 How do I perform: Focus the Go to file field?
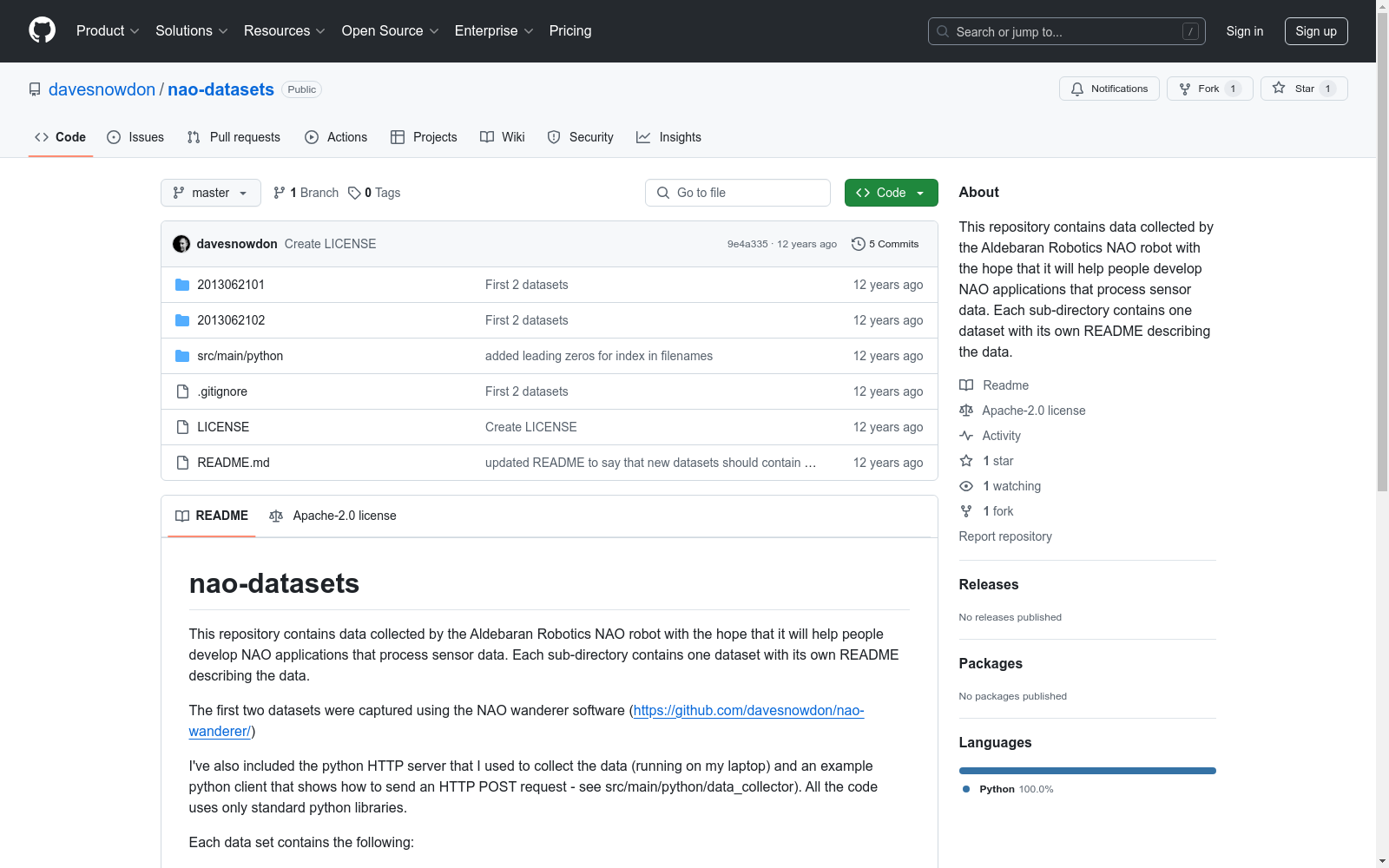pos(738,193)
